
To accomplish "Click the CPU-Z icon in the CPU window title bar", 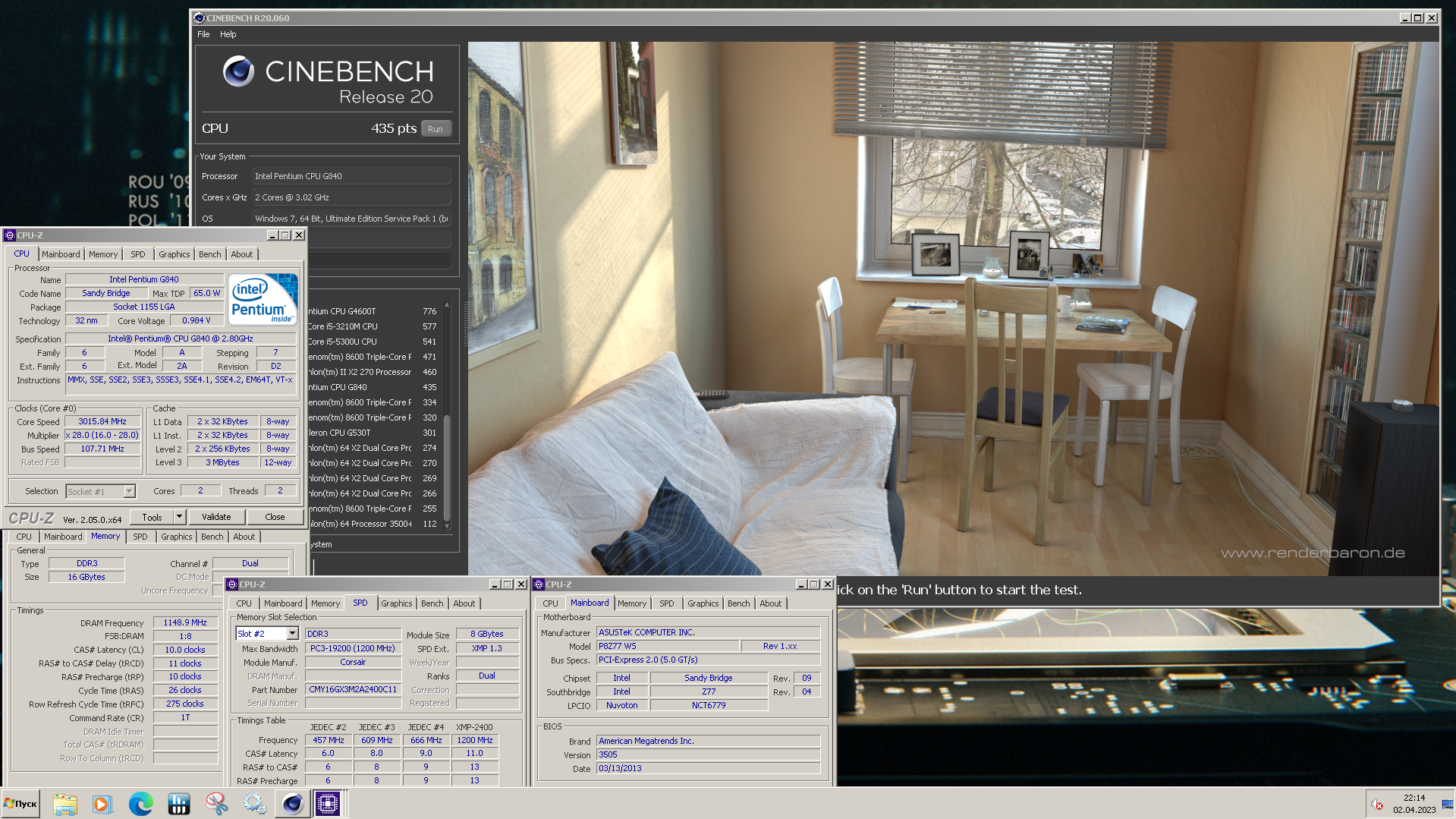I will (x=10, y=235).
